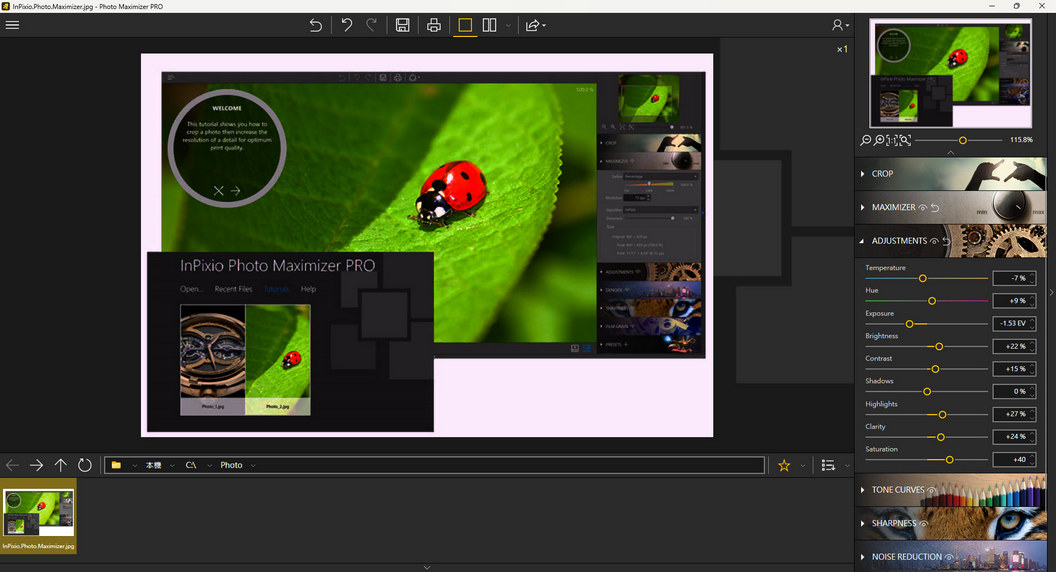Print the image with the printer icon
Viewport: 1056px width, 572px height.
[x=434, y=26]
